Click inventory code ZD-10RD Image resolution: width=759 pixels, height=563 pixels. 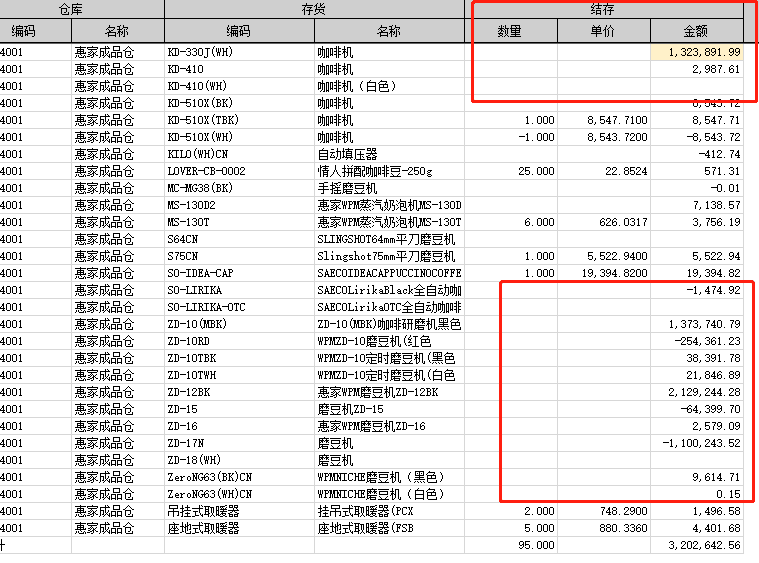[239, 341]
